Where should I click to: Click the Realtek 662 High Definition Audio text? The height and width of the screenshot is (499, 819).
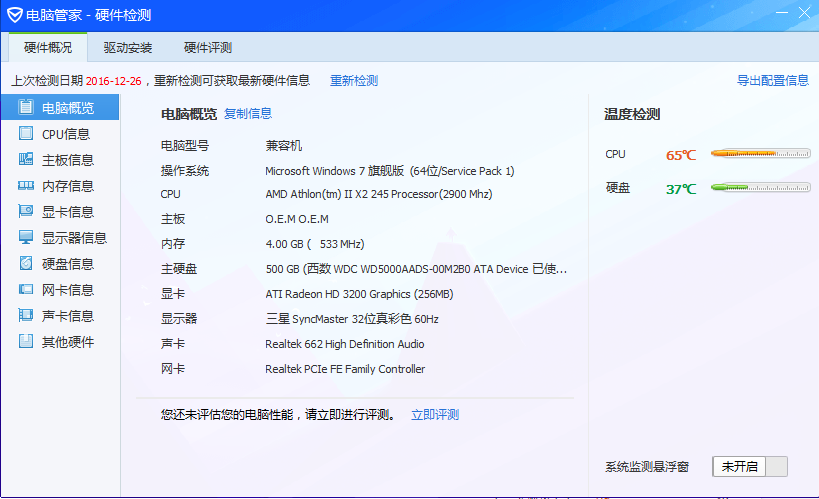click(x=344, y=344)
